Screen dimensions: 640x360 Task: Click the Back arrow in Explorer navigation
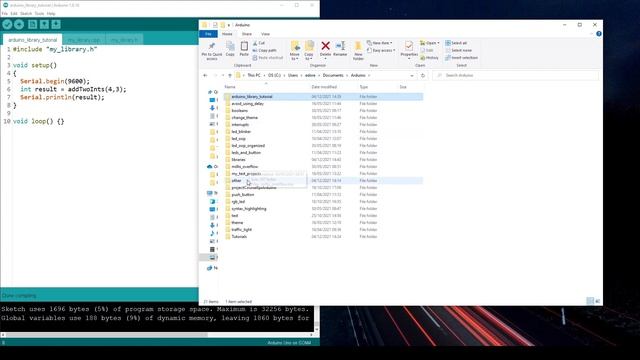click(x=205, y=76)
